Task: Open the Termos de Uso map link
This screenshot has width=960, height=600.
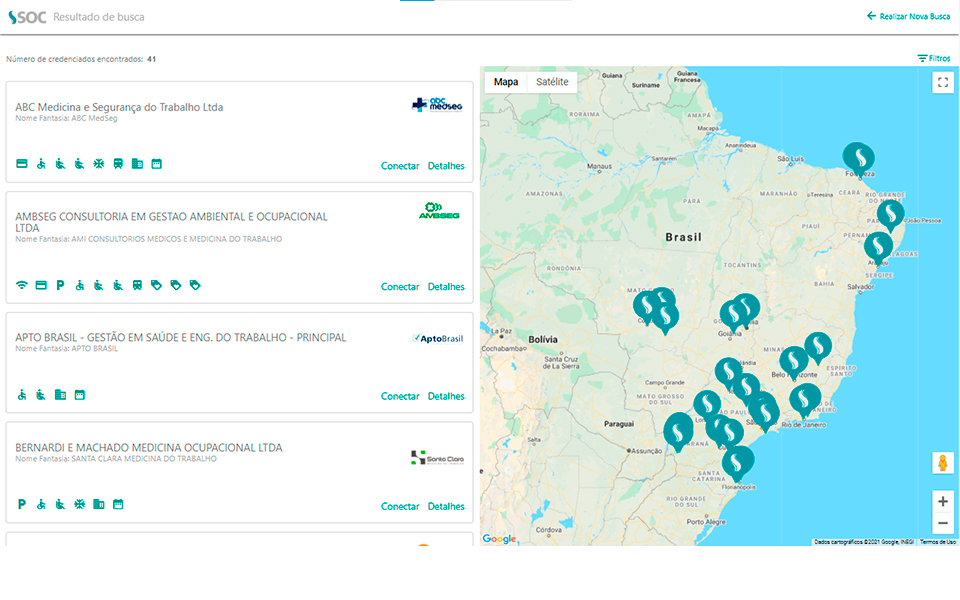Action: coord(937,542)
